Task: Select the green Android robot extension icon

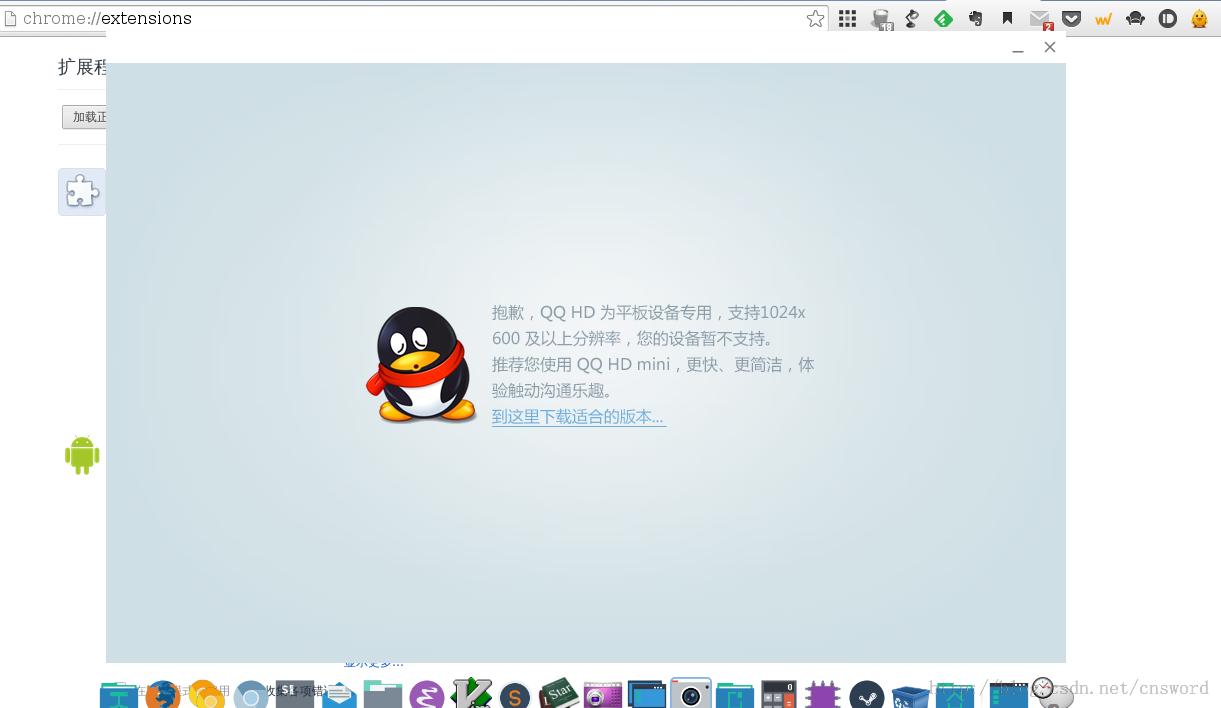Action: (82, 455)
